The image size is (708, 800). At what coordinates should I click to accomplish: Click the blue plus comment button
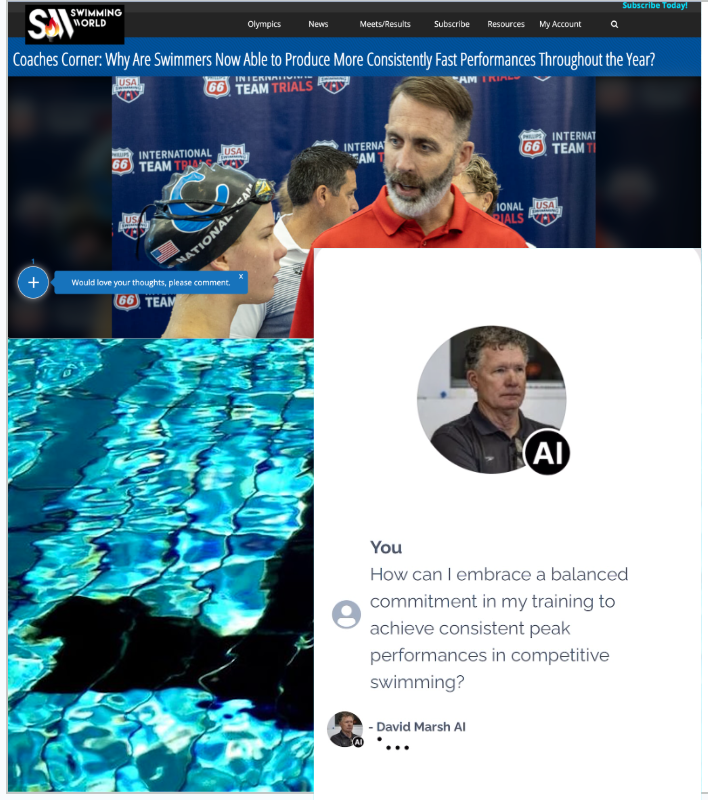click(x=33, y=282)
